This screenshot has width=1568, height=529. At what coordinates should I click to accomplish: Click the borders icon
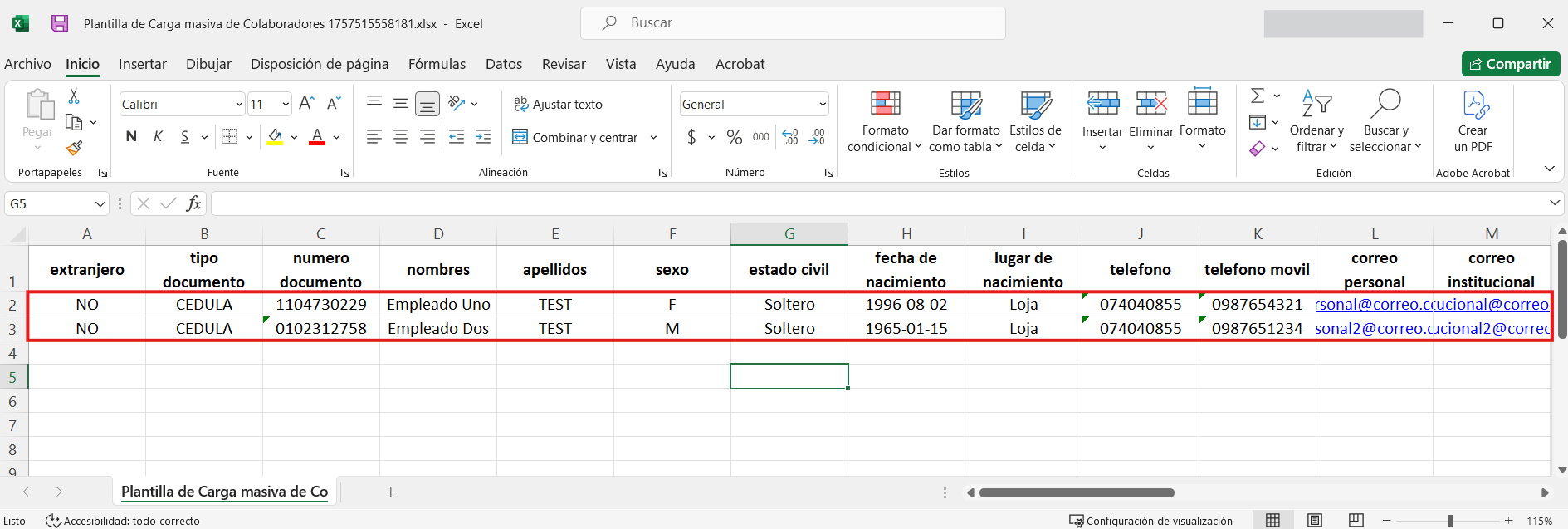tap(230, 136)
